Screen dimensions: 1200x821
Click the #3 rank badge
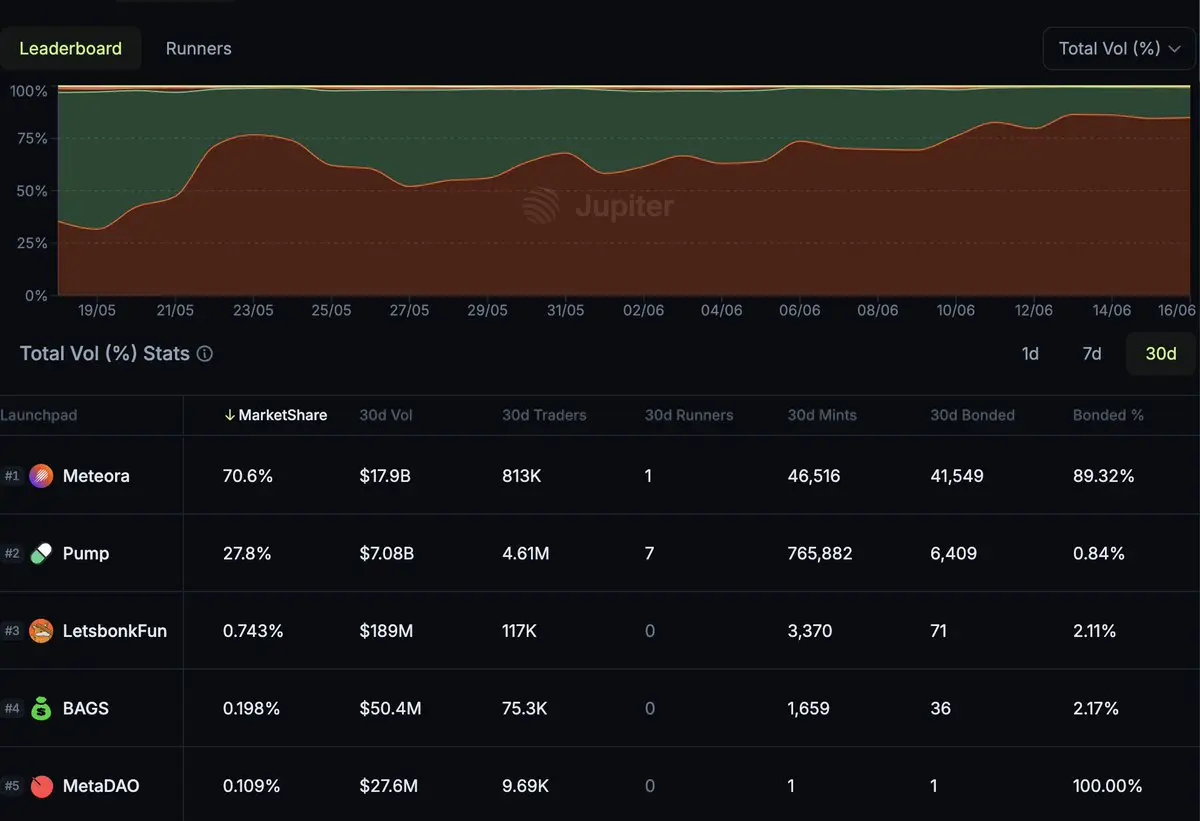(12, 631)
